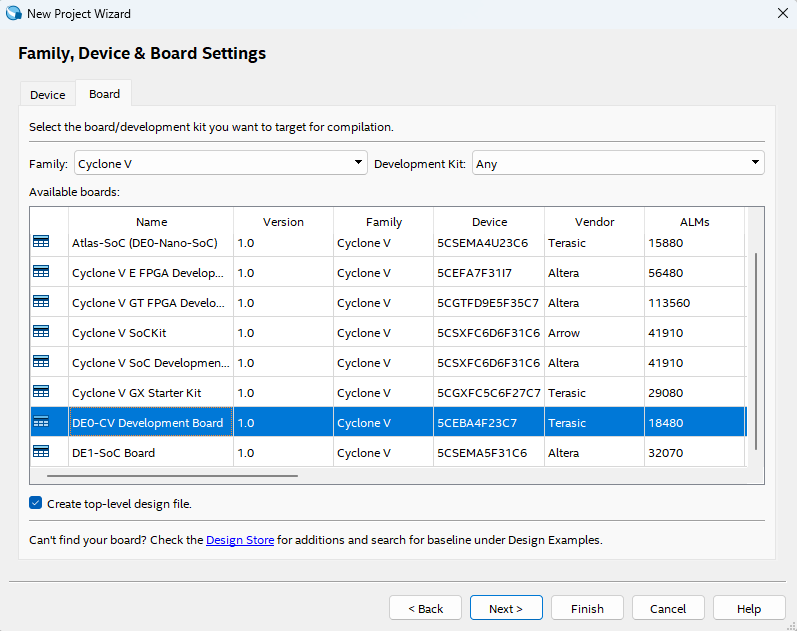Sort boards by Version column header
This screenshot has width=797, height=631.
(x=283, y=222)
